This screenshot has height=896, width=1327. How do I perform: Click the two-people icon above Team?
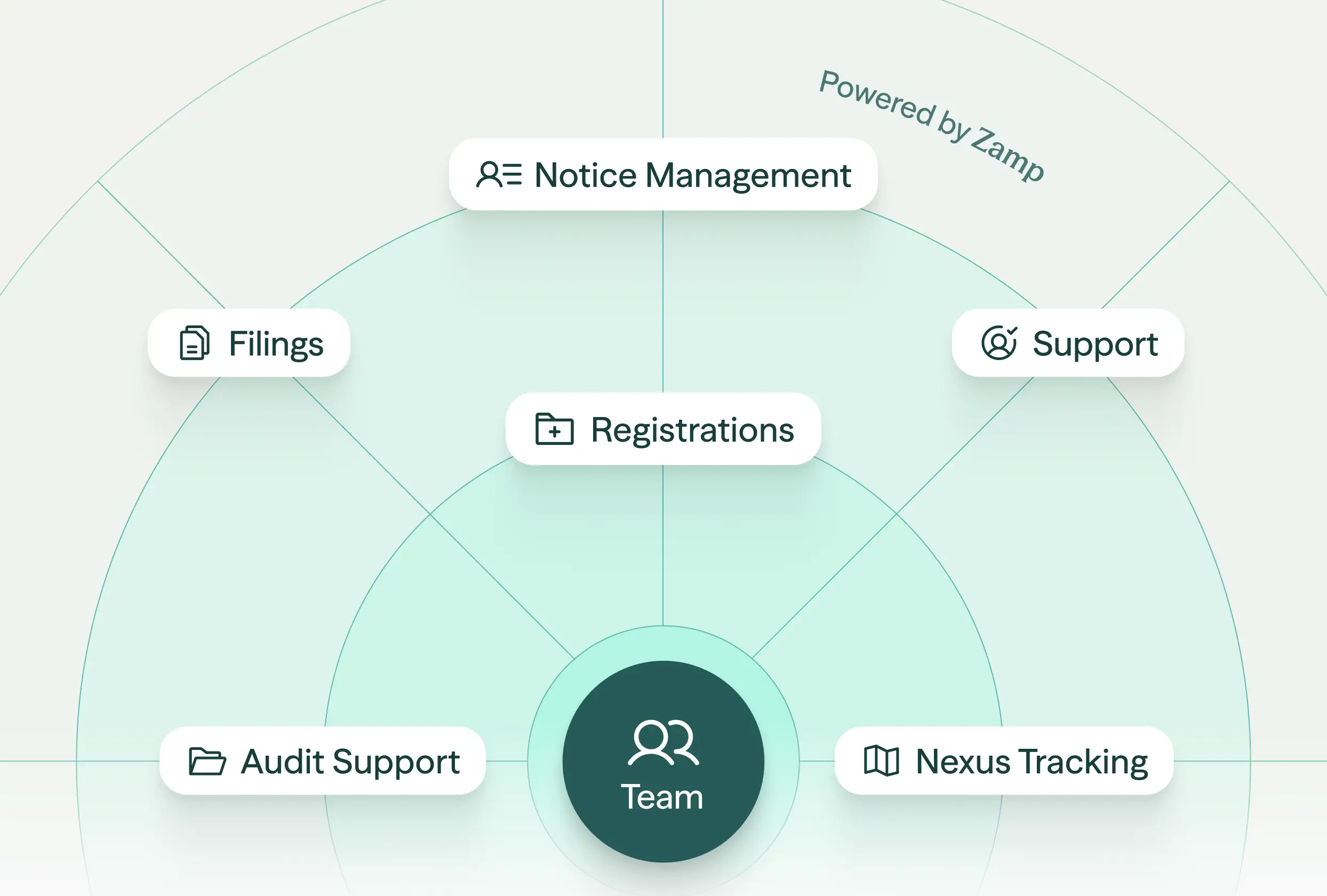pos(663,742)
